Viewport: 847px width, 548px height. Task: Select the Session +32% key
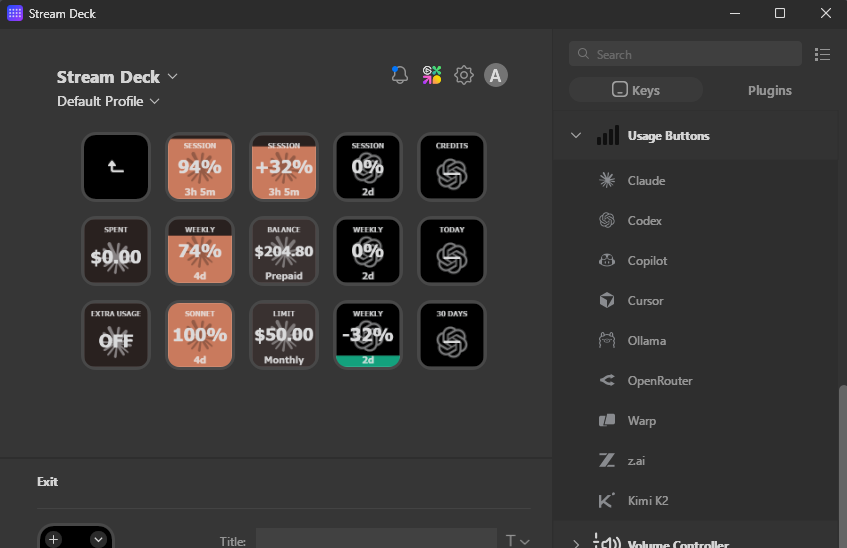[x=284, y=167]
